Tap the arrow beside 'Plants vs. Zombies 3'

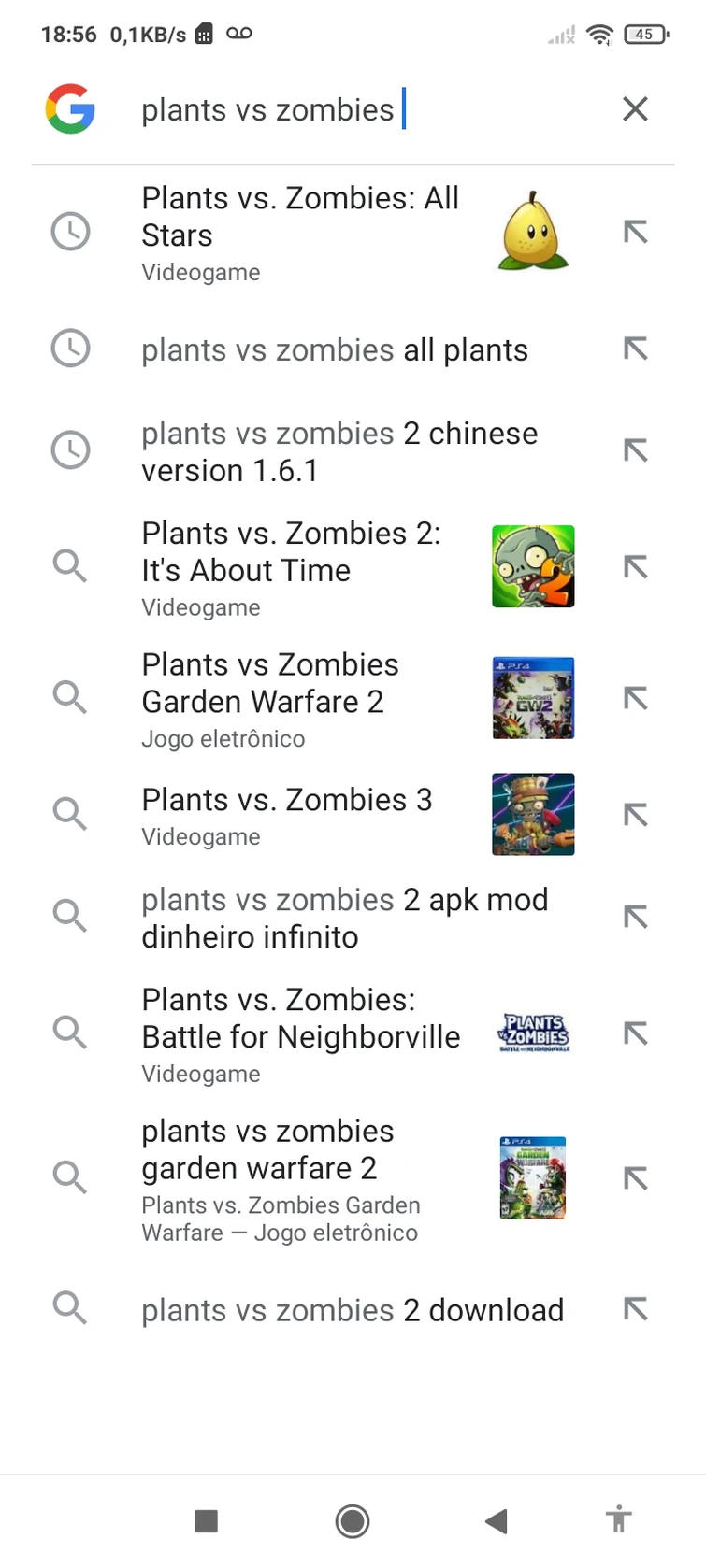click(x=636, y=815)
